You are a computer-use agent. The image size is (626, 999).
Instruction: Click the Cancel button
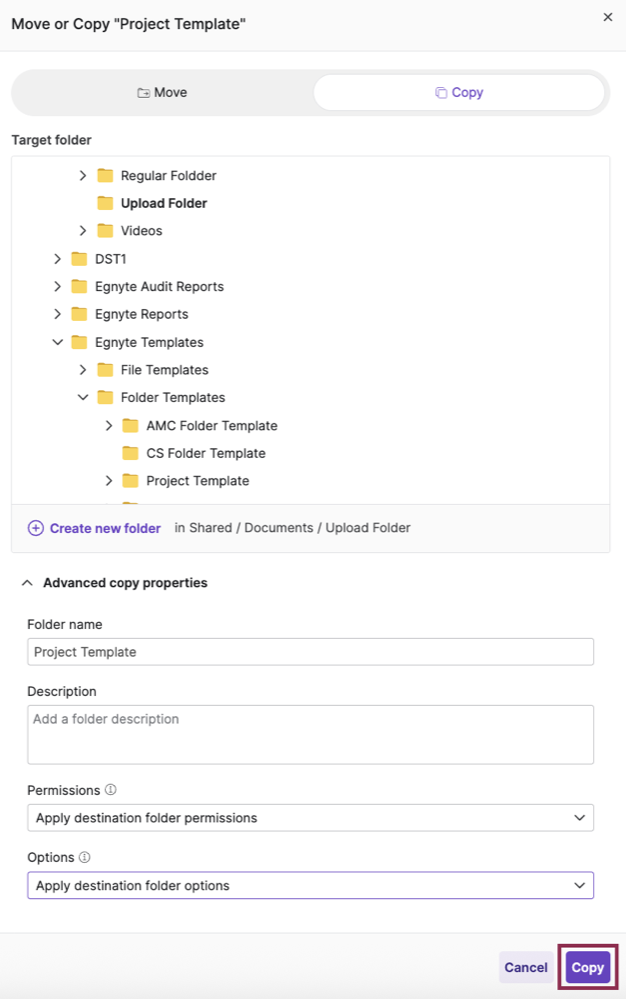pyautogui.click(x=525, y=967)
